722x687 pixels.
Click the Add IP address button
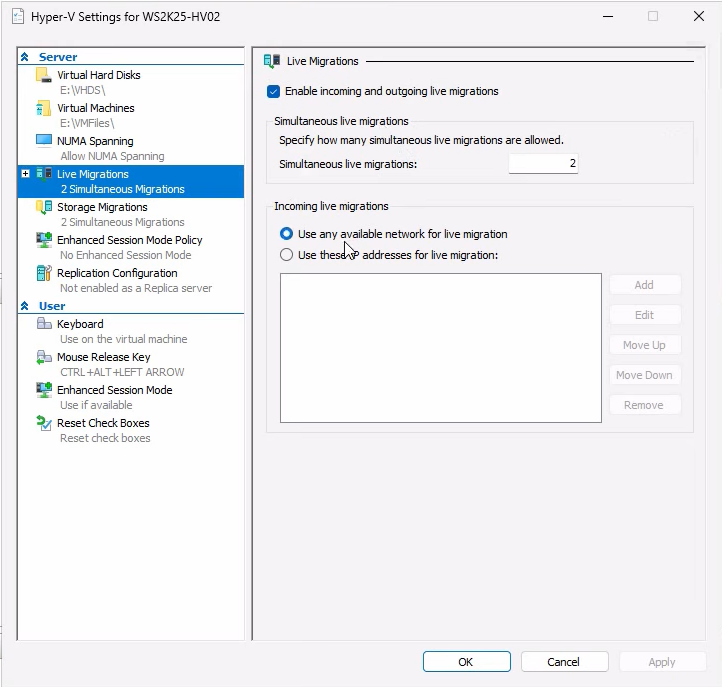(x=645, y=285)
